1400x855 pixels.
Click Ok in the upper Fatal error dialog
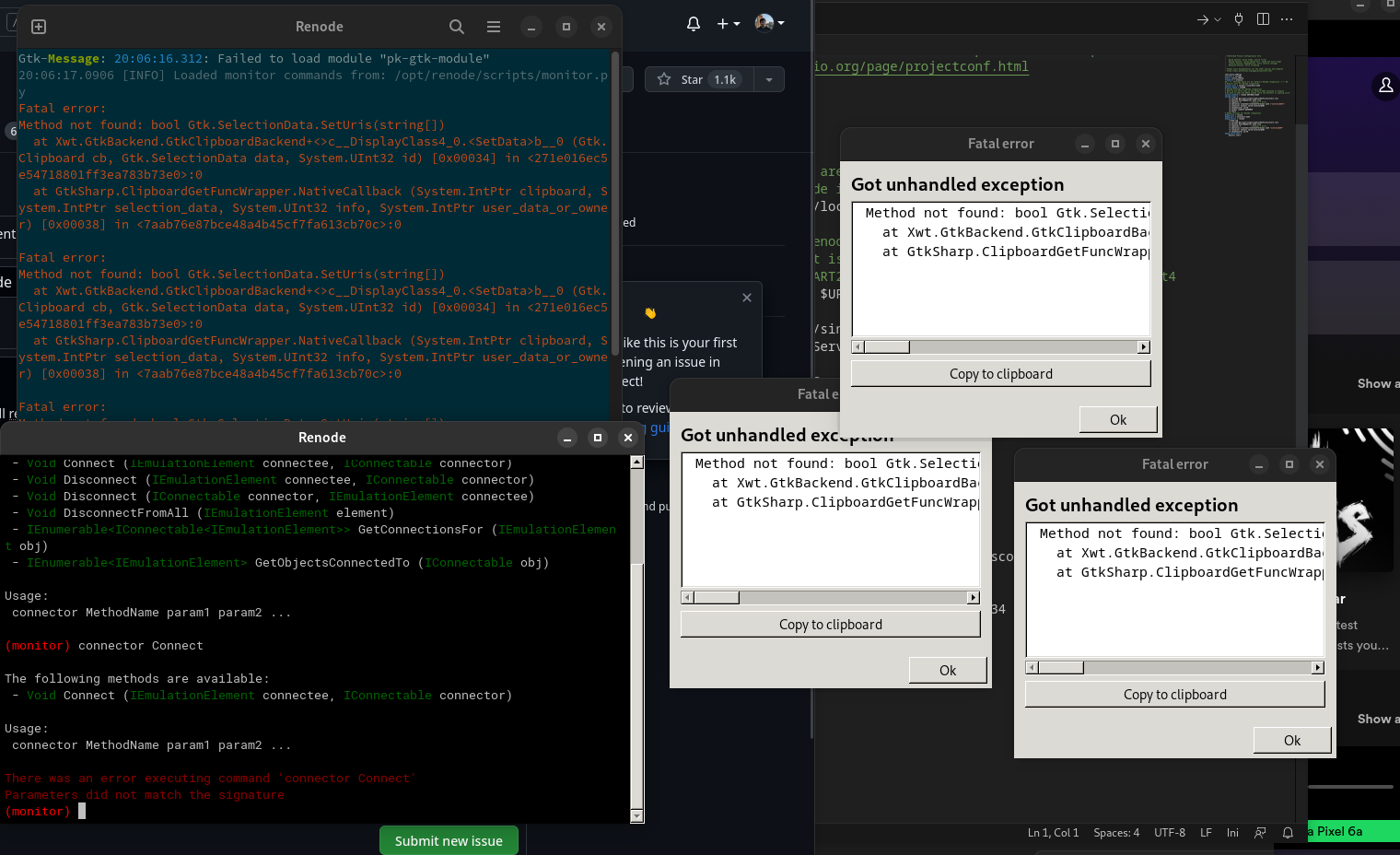coord(1118,420)
